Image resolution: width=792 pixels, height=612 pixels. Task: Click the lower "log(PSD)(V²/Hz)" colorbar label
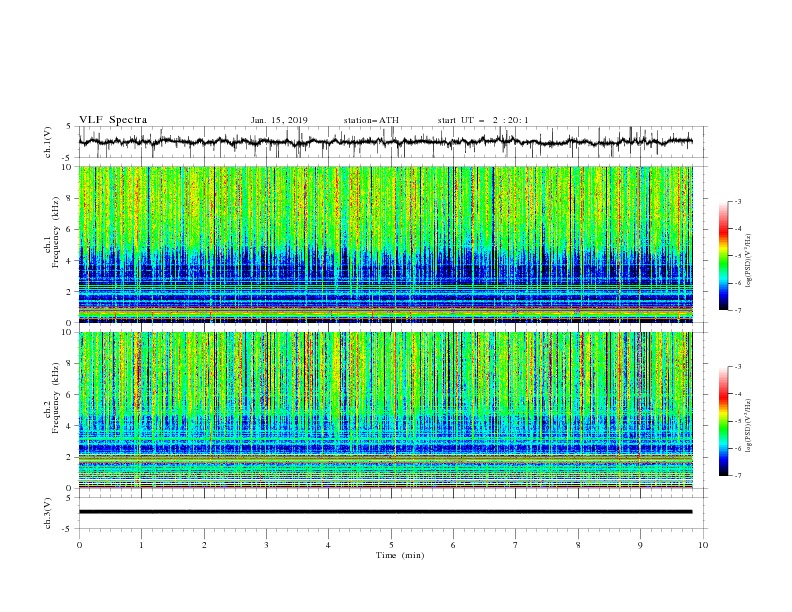point(749,426)
